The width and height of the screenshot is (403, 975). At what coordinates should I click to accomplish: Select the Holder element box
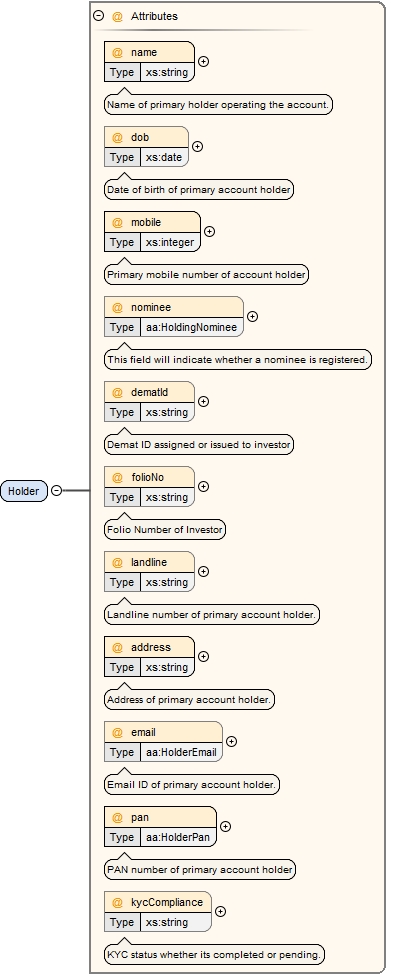point(24,491)
